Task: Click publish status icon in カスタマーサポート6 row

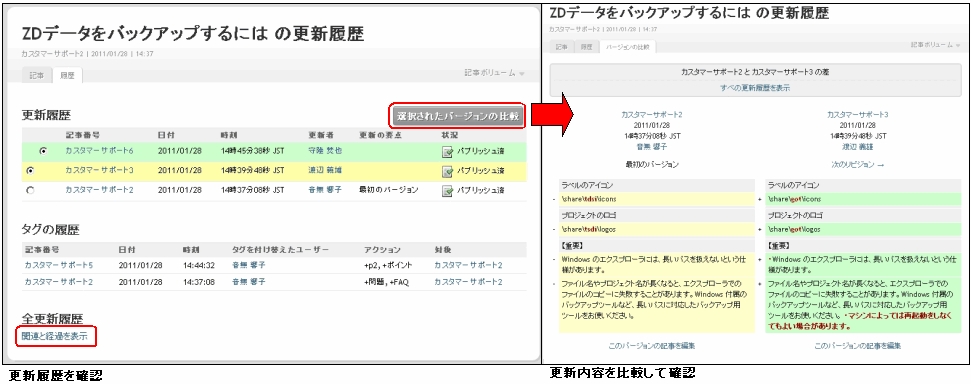Action: [x=448, y=152]
